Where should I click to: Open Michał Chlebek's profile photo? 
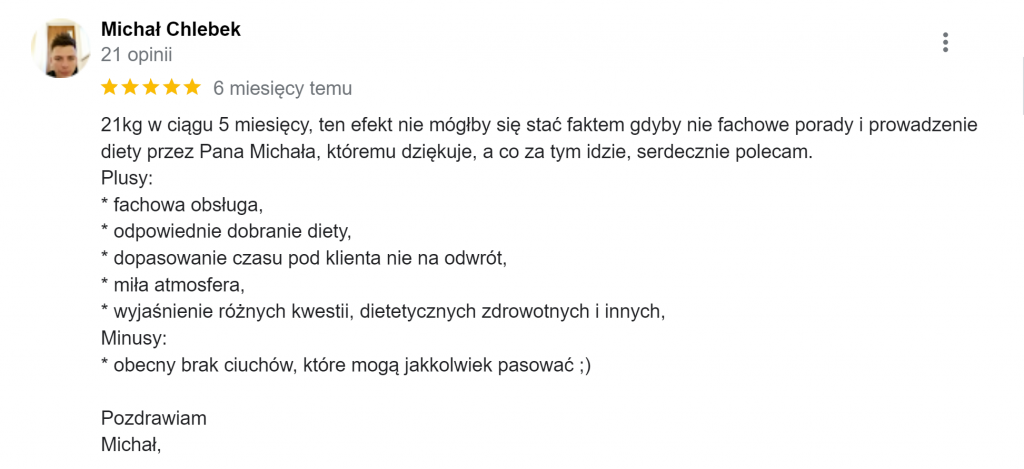60,48
